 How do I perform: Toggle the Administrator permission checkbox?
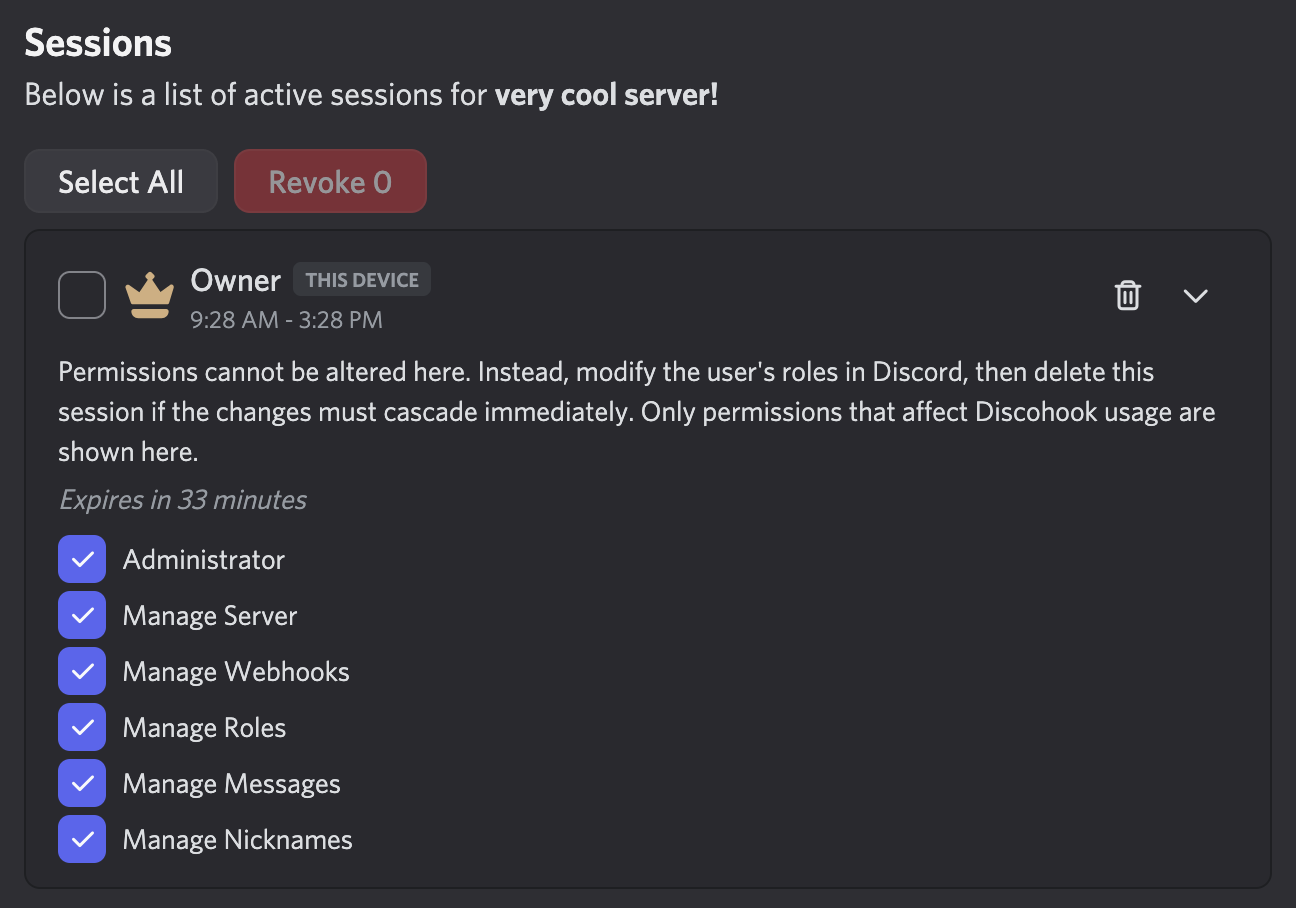(82, 559)
